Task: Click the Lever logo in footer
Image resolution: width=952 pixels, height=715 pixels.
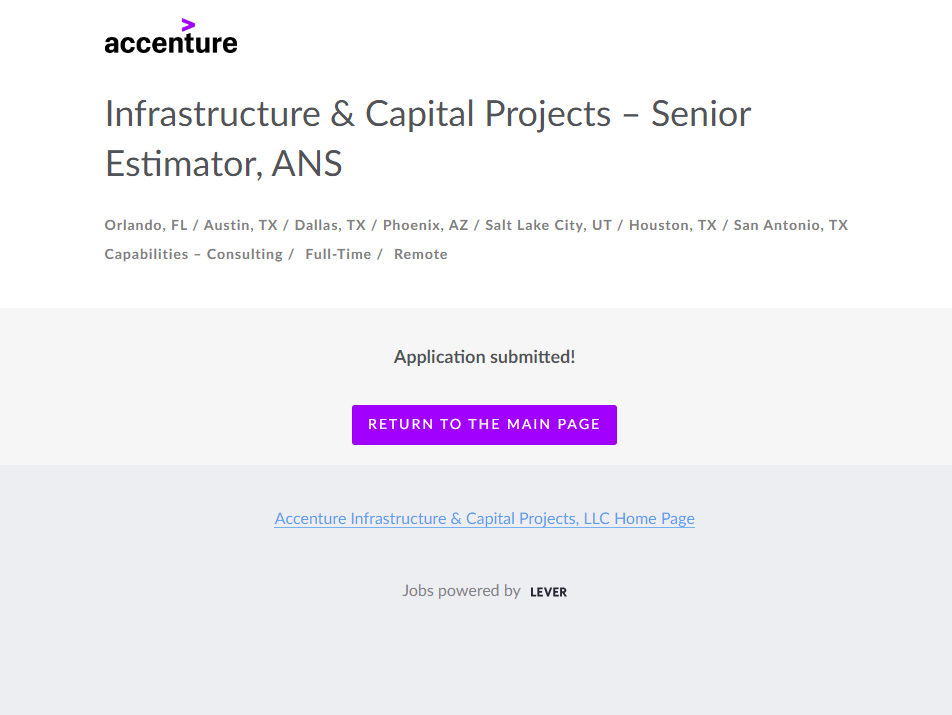Action: [548, 592]
